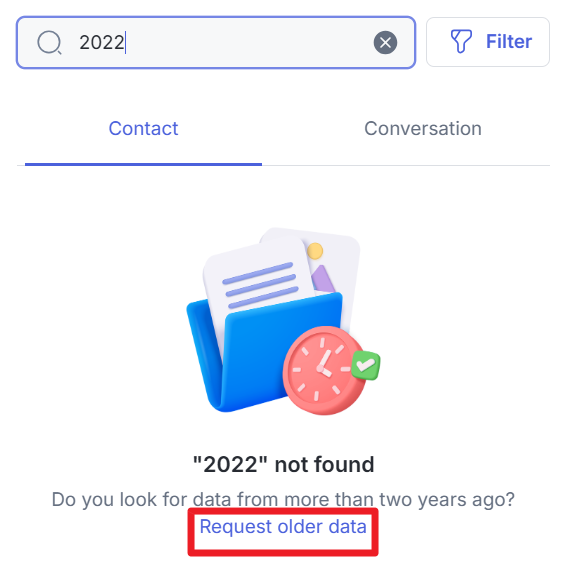Switch to the Conversation tab

click(423, 129)
